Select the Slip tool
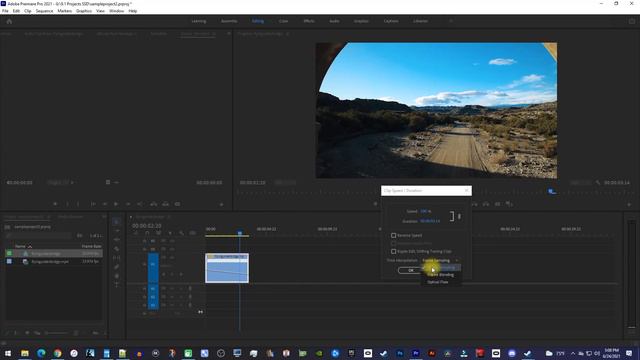The height and width of the screenshot is (360, 640). point(116,258)
